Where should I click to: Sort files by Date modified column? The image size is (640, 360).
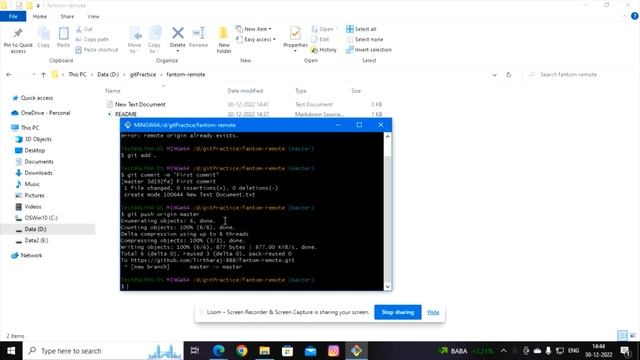point(245,91)
